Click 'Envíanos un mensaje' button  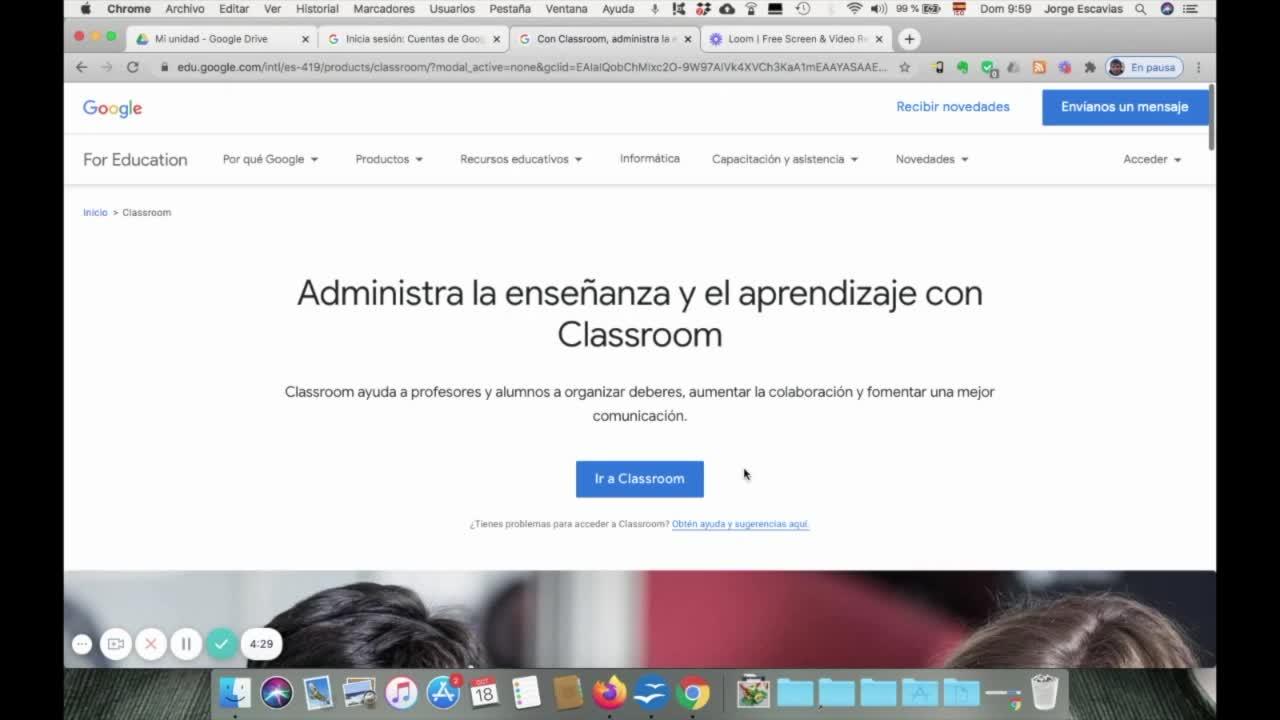point(1125,107)
